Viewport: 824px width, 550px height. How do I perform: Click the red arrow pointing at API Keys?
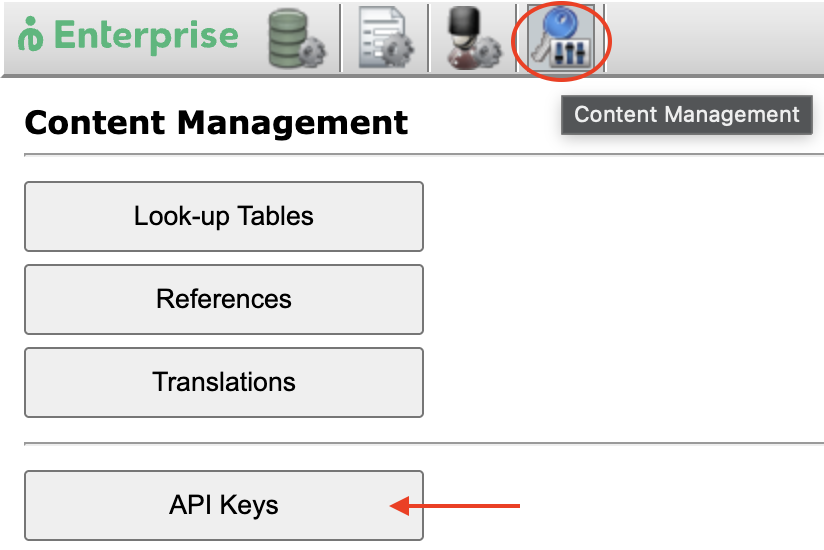455,506
